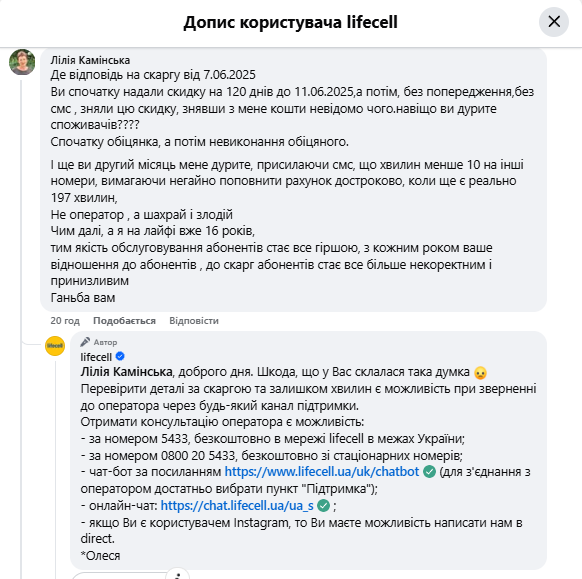Viewport: 582px width, 579px height.
Task: Click the pencil Автор icon
Action: pos(85,342)
